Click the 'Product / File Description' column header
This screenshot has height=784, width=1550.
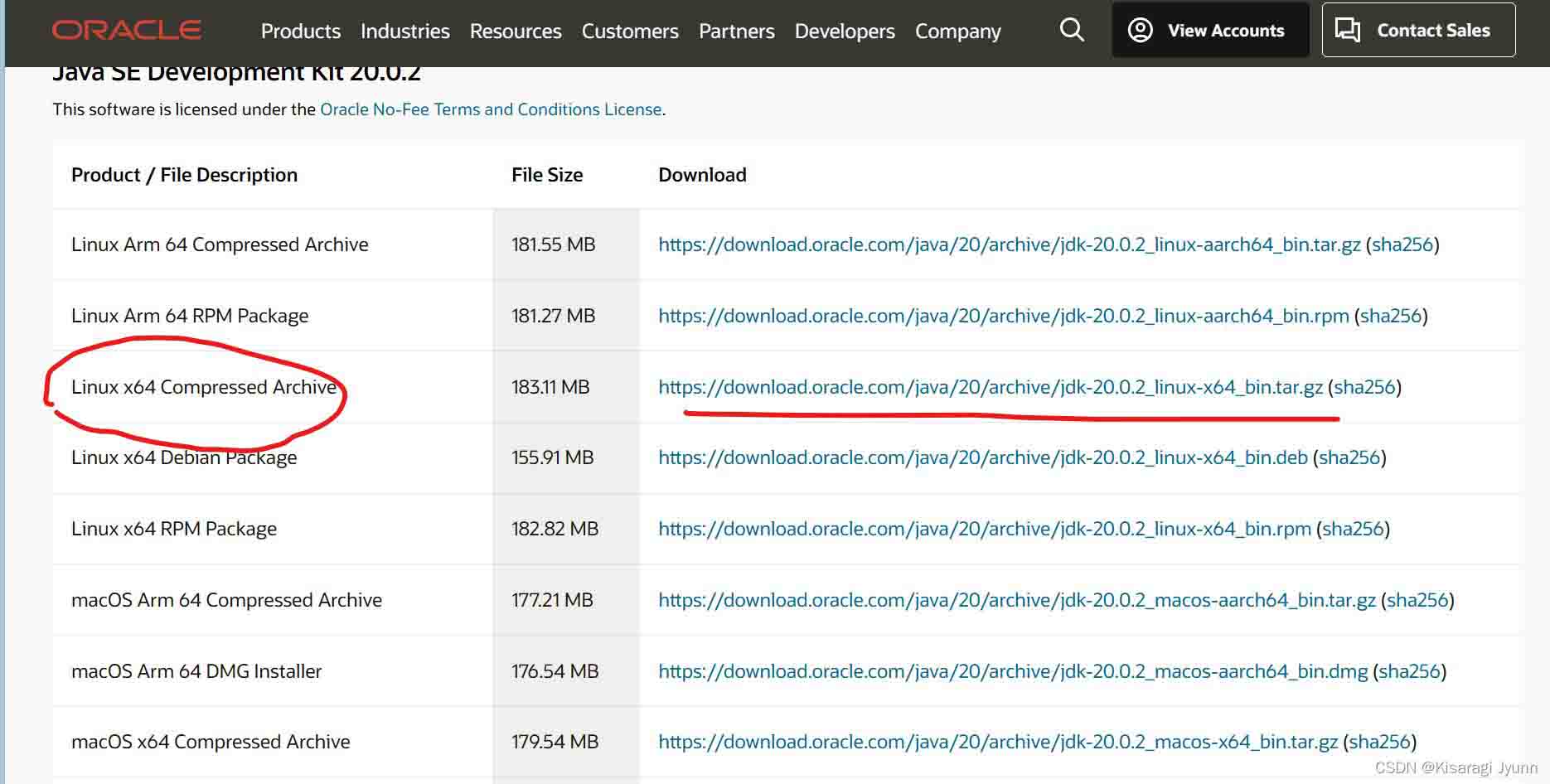point(184,175)
